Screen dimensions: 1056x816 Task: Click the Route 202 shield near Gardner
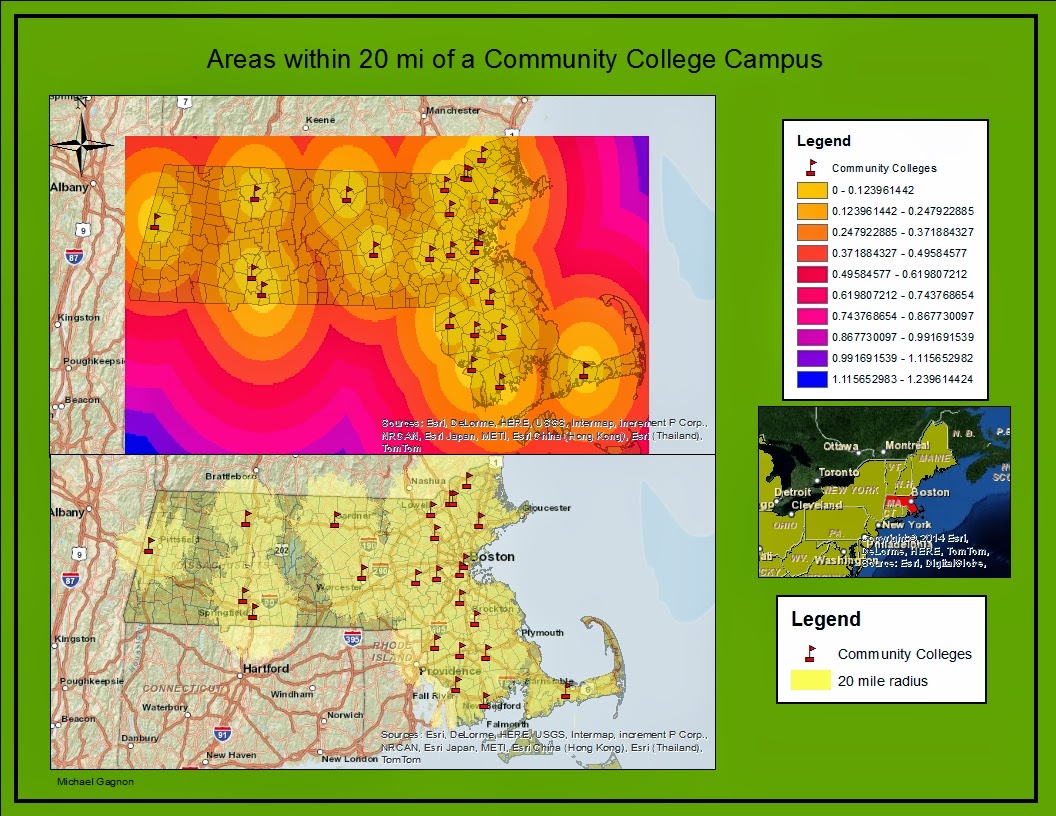[x=281, y=548]
